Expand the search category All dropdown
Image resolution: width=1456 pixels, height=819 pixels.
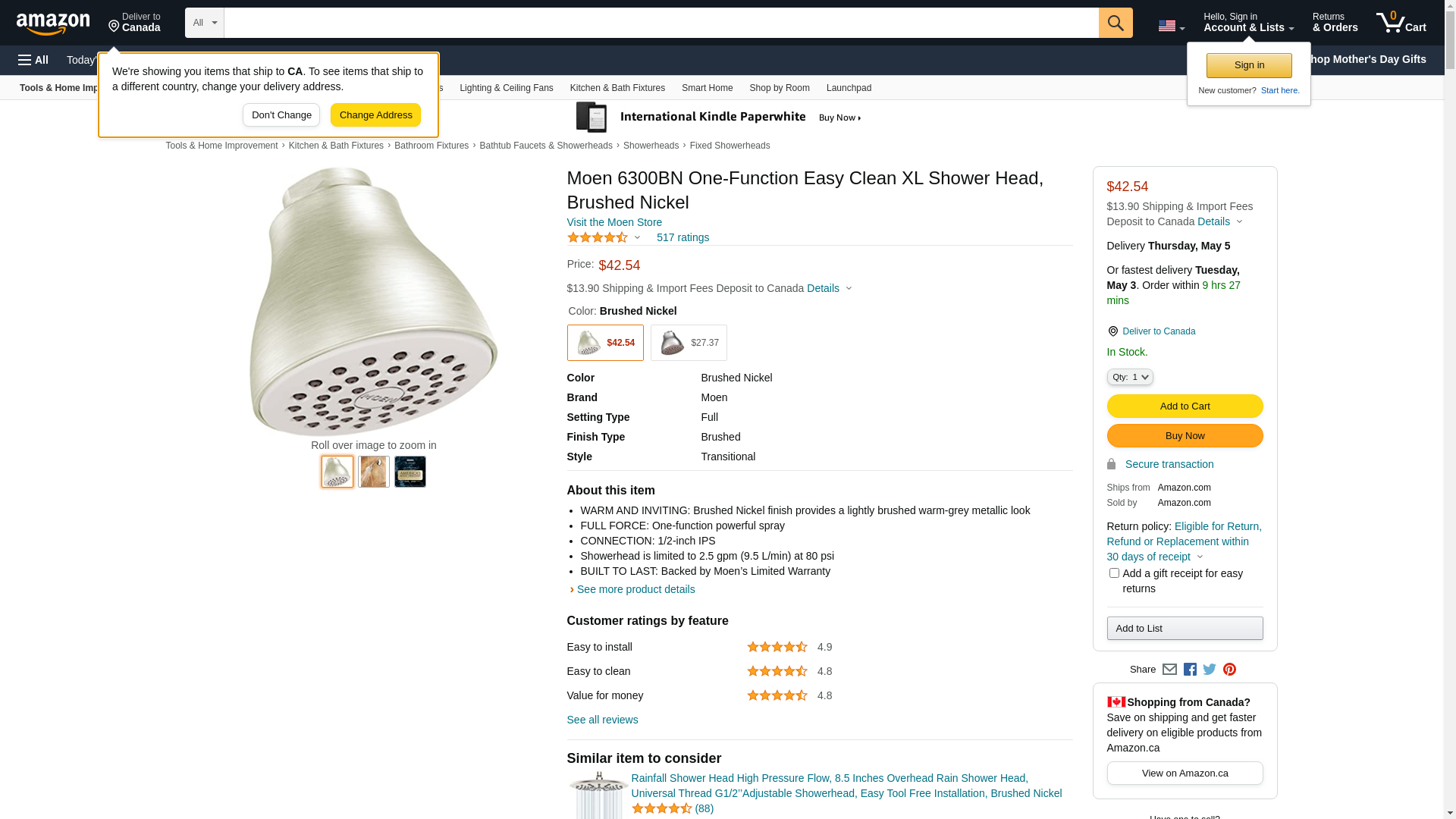[205, 23]
